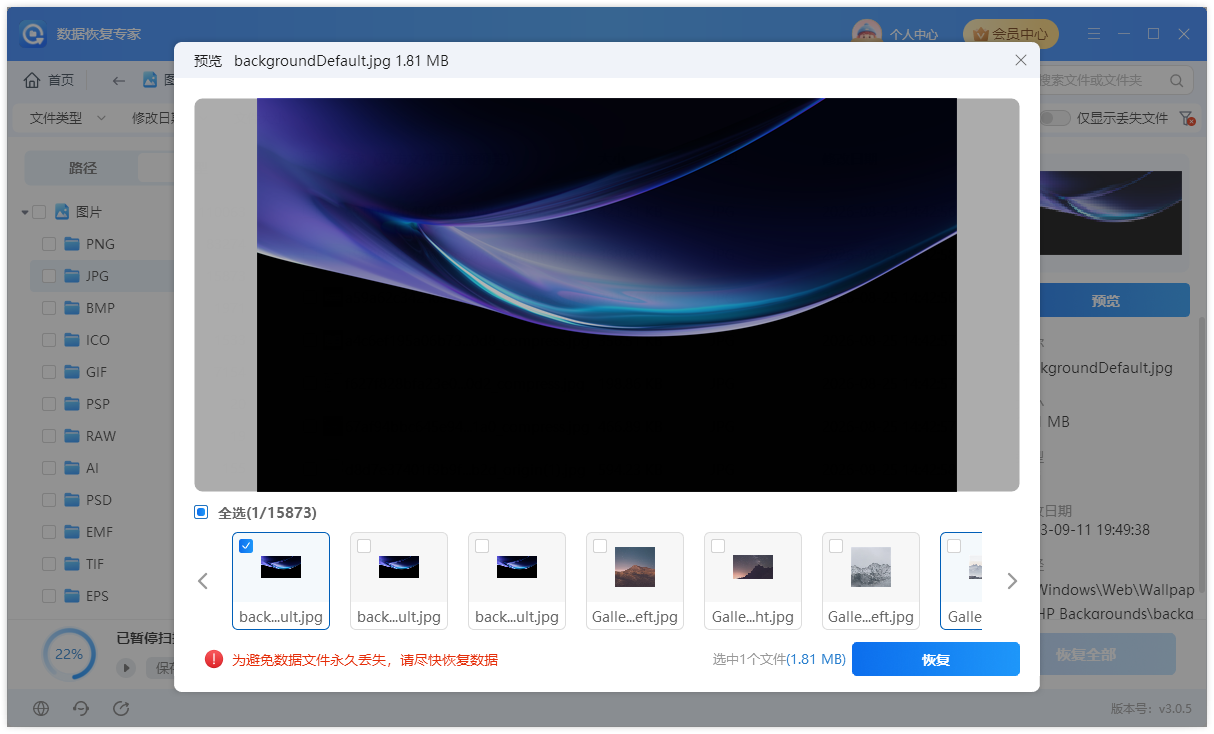Collapse the 图片 tree node
Viewport: 1214px width, 734px height.
(x=25, y=212)
